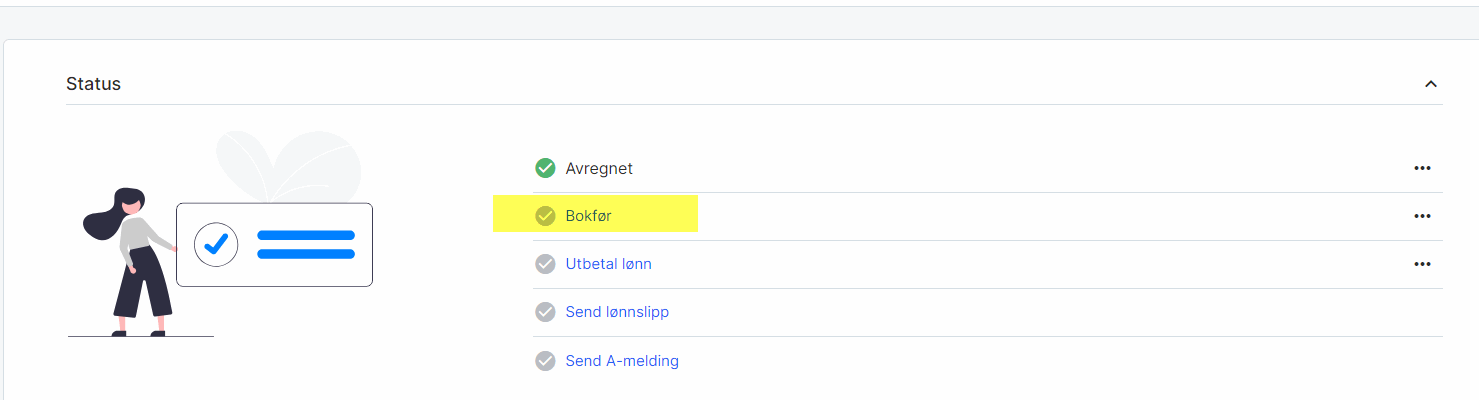
Task: Click the grey check beside Send lønnslipp
Action: [x=545, y=312]
